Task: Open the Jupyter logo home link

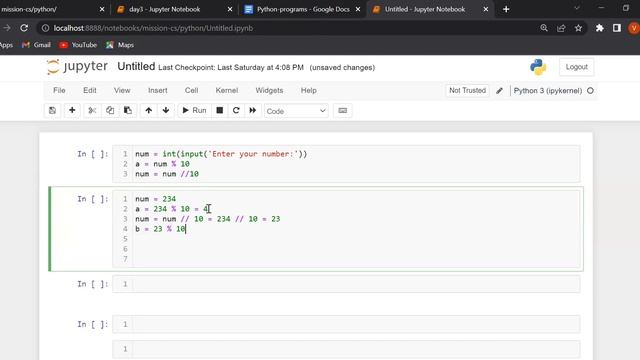Action: point(77,67)
